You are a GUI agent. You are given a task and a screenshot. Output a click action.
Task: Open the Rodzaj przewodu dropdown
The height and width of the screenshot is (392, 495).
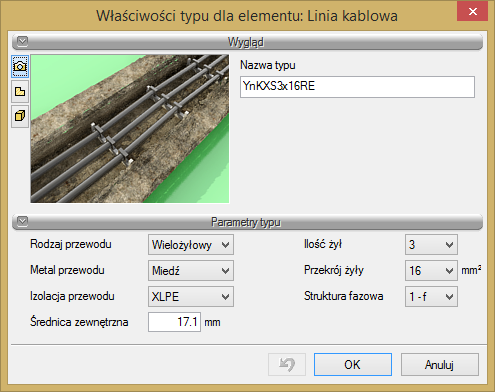pos(191,245)
